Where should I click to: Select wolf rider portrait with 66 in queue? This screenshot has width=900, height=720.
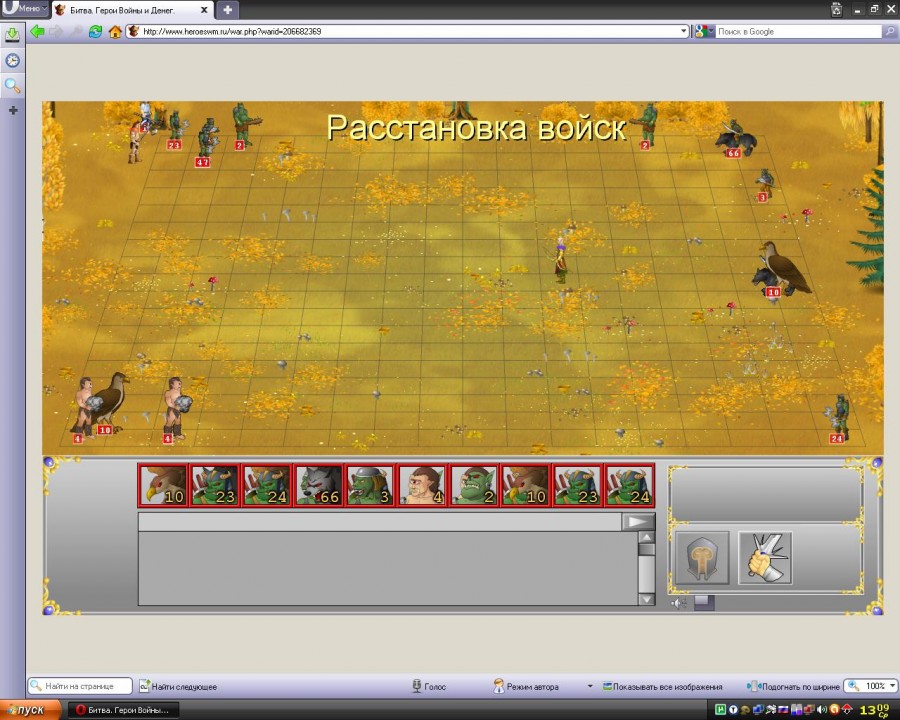coord(319,485)
